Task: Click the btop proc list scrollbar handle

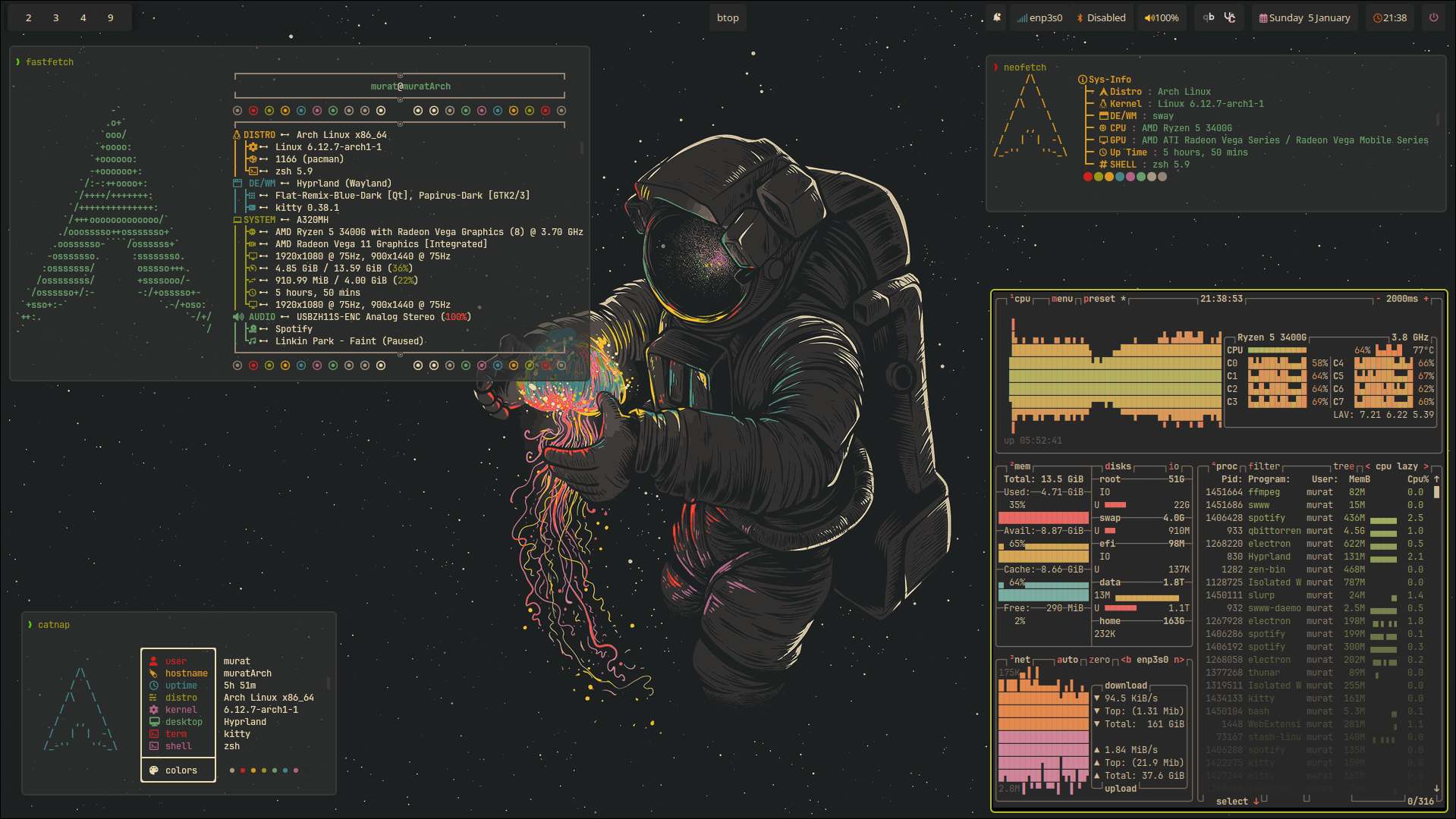Action: tap(1436, 492)
